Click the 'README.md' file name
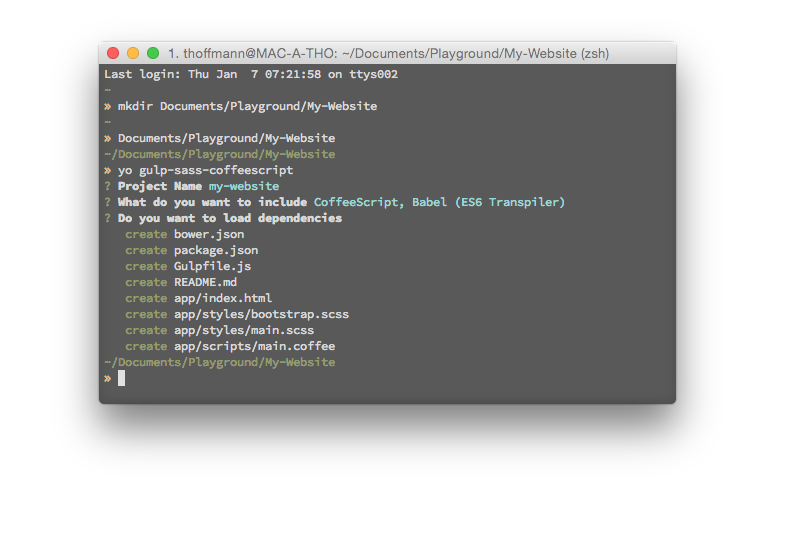 tap(206, 282)
